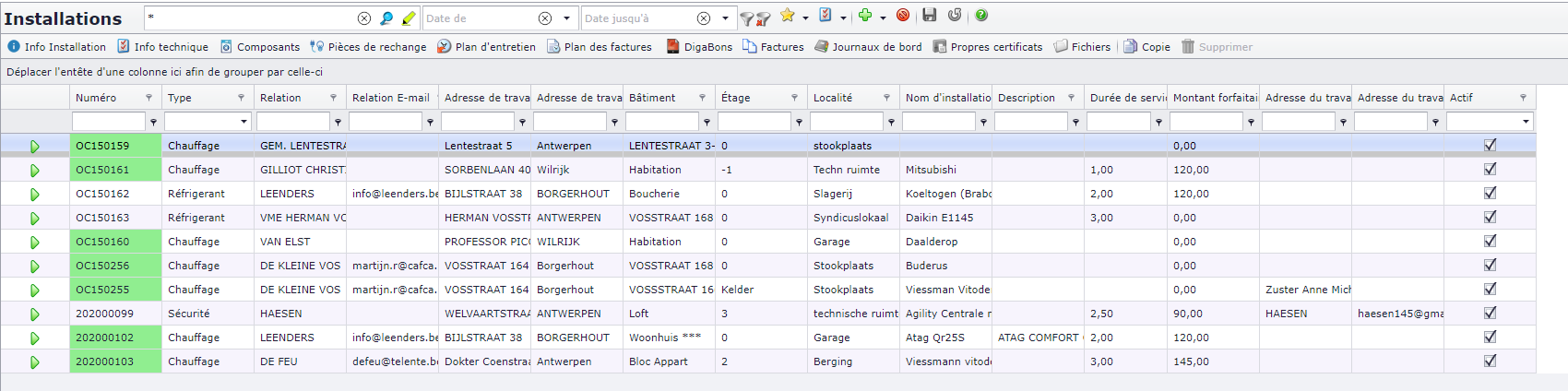Clear the 'Date jusqu'à' field
This screenshot has width=1568, height=391.
click(704, 18)
